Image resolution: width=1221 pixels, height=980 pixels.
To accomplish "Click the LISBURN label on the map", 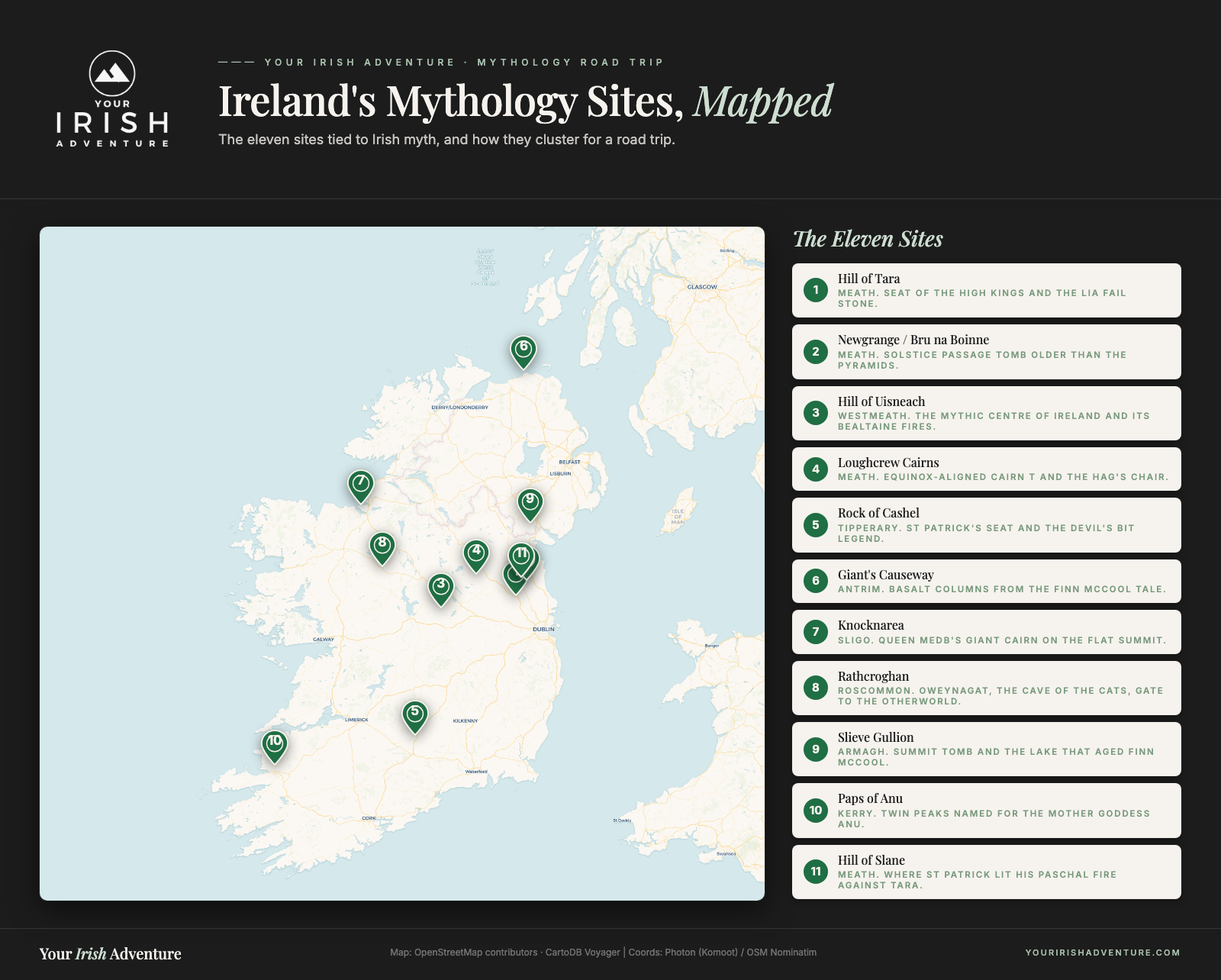I will click(560, 473).
